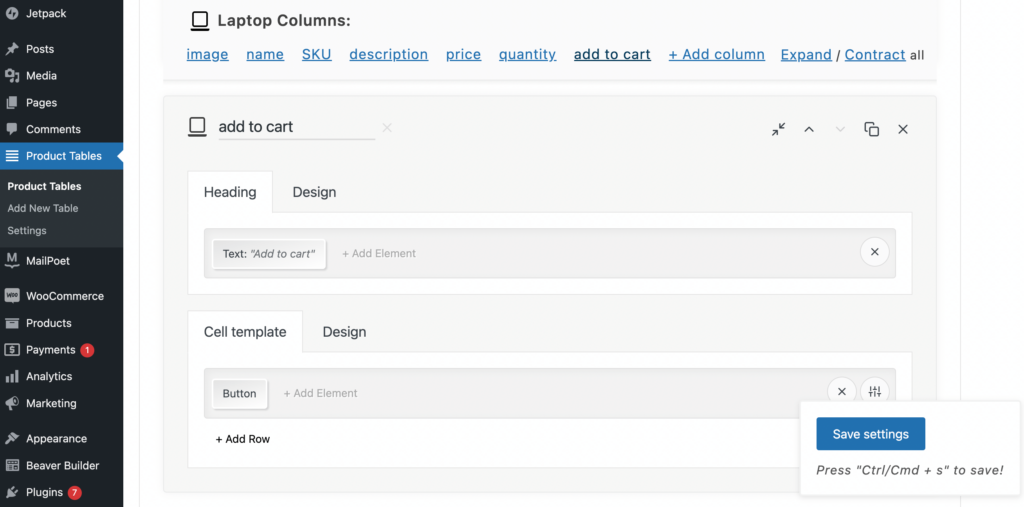Contract all columns
1024x507 pixels.
[x=874, y=55]
